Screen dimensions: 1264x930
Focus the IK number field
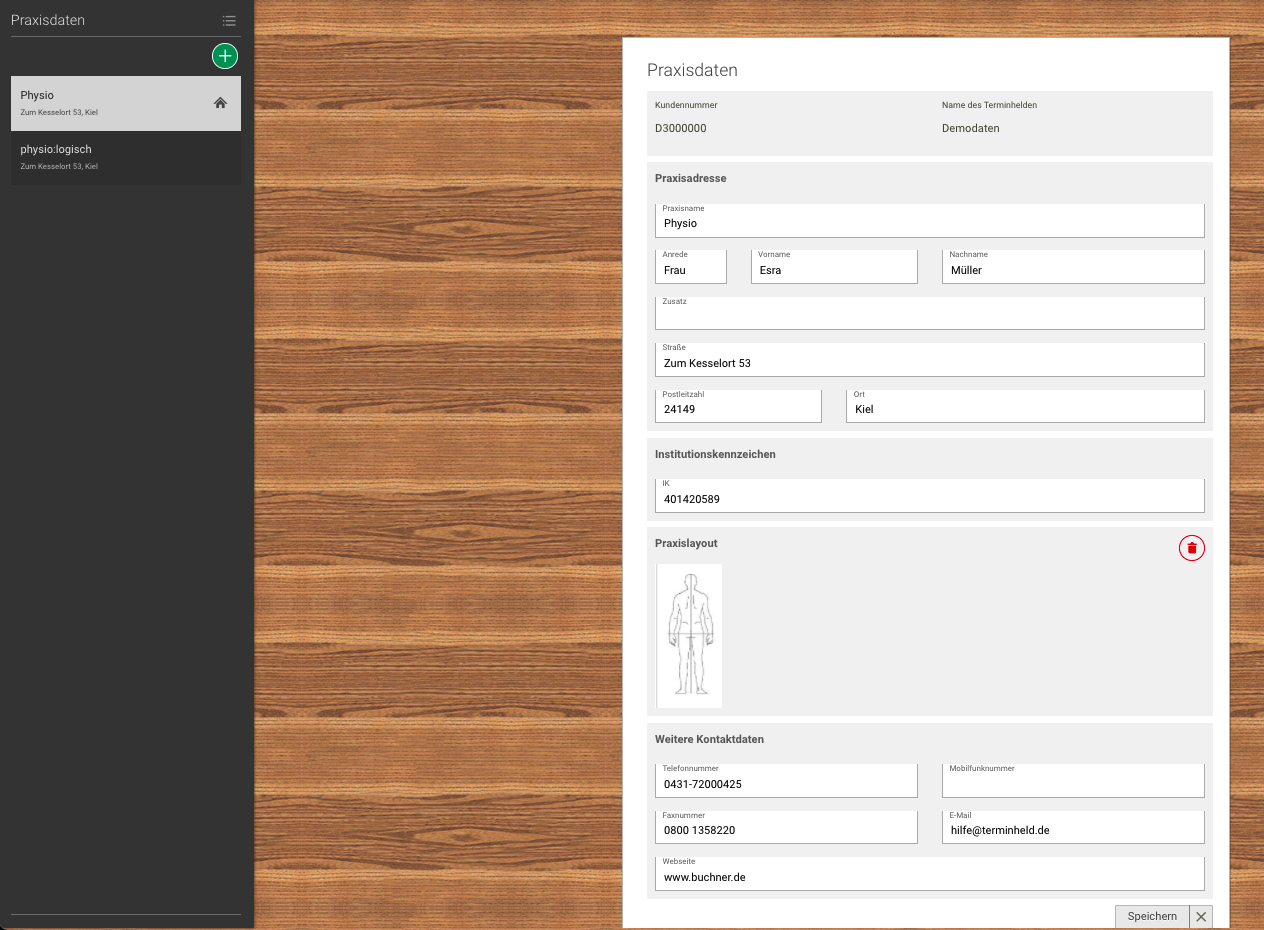(x=929, y=498)
